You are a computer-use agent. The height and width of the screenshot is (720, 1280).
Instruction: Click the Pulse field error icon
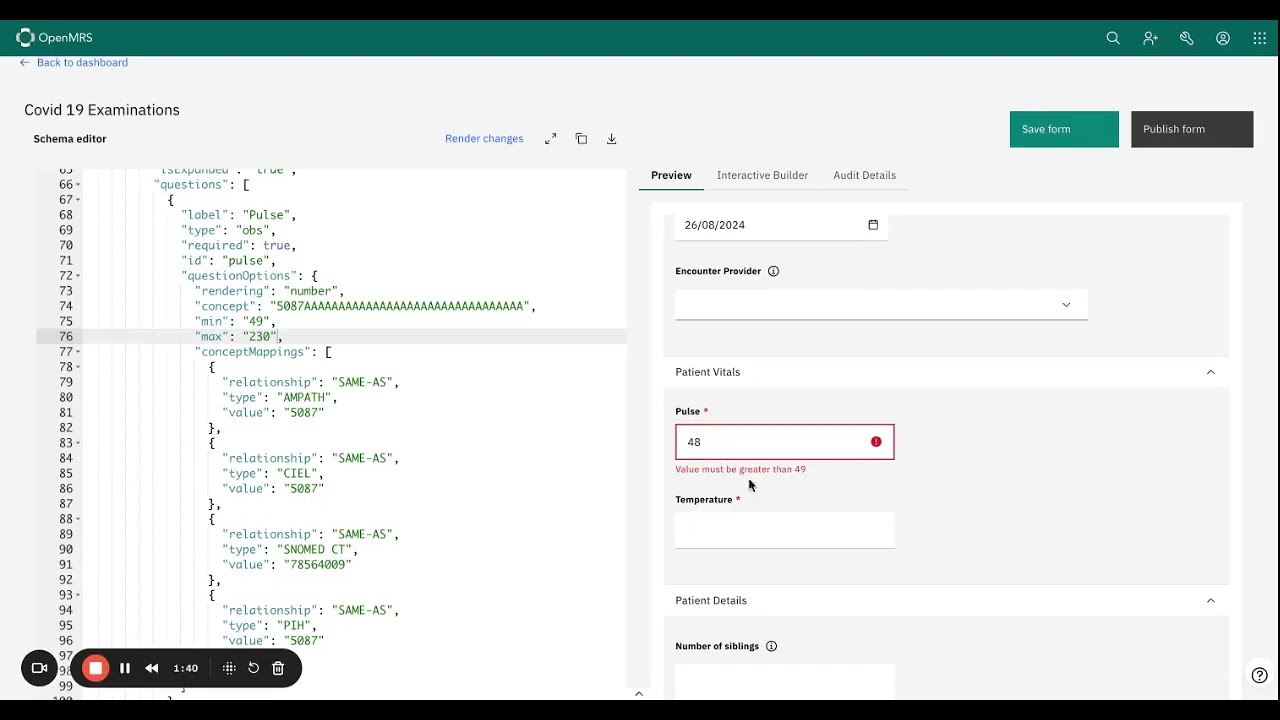876,442
